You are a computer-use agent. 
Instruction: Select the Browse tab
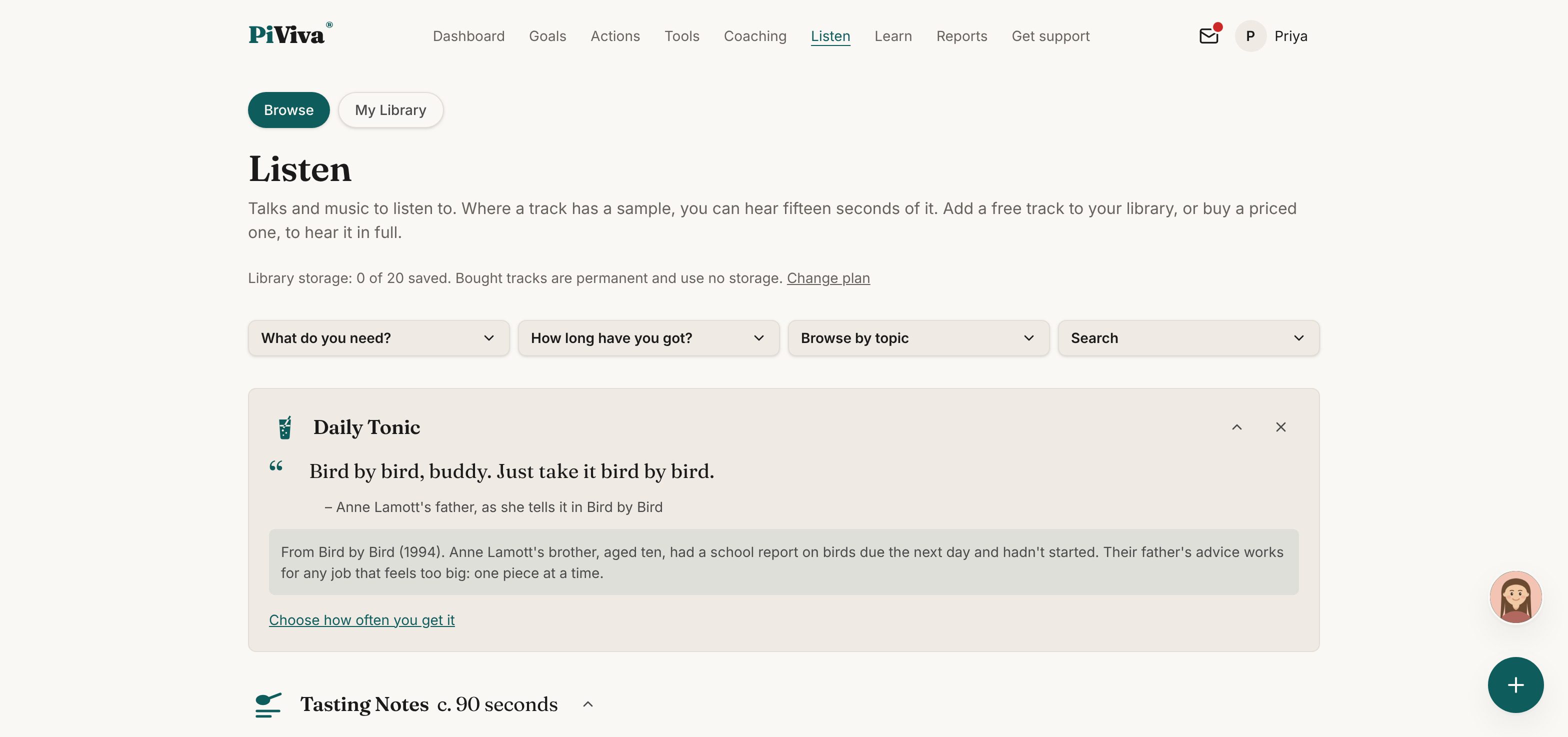(288, 110)
